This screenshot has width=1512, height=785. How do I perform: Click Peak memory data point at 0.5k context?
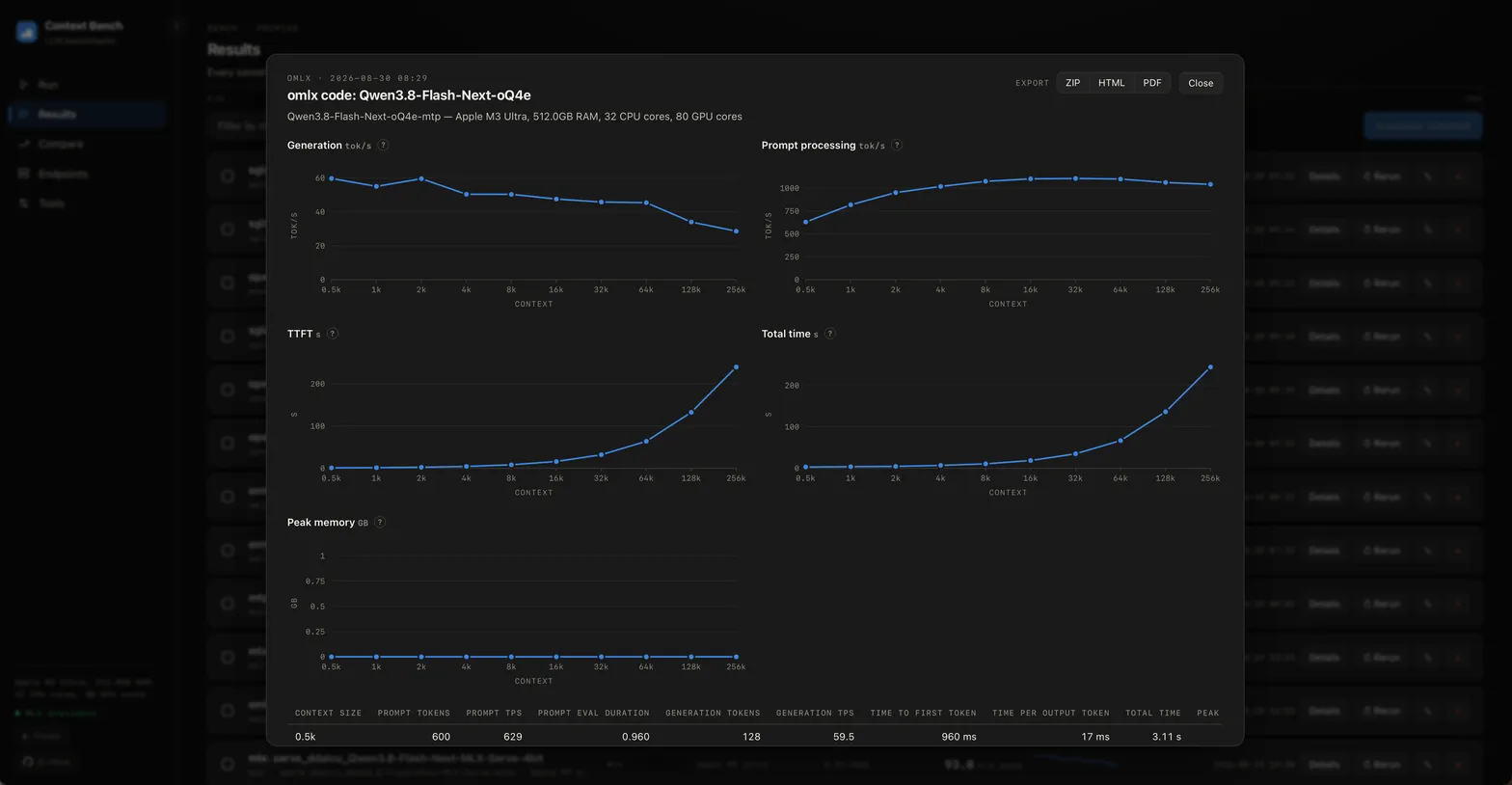(x=331, y=657)
